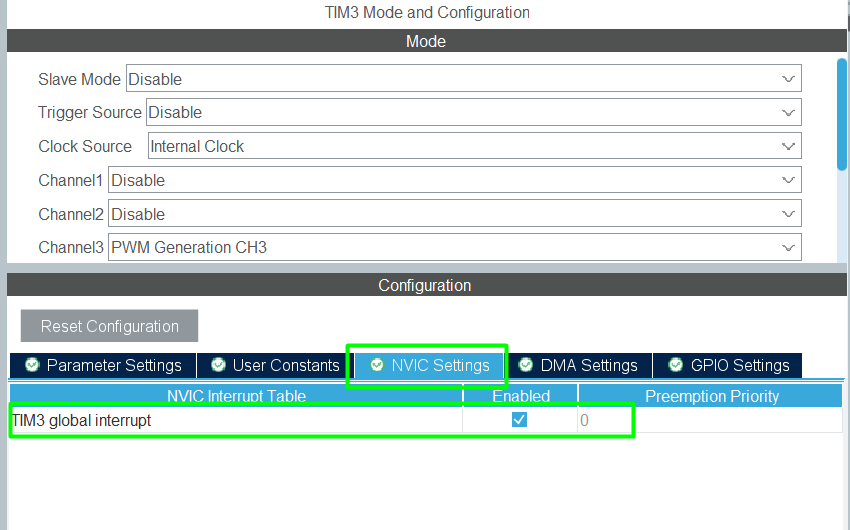Open the Clock Source combo box
This screenshot has height=530, width=850.
(x=474, y=146)
